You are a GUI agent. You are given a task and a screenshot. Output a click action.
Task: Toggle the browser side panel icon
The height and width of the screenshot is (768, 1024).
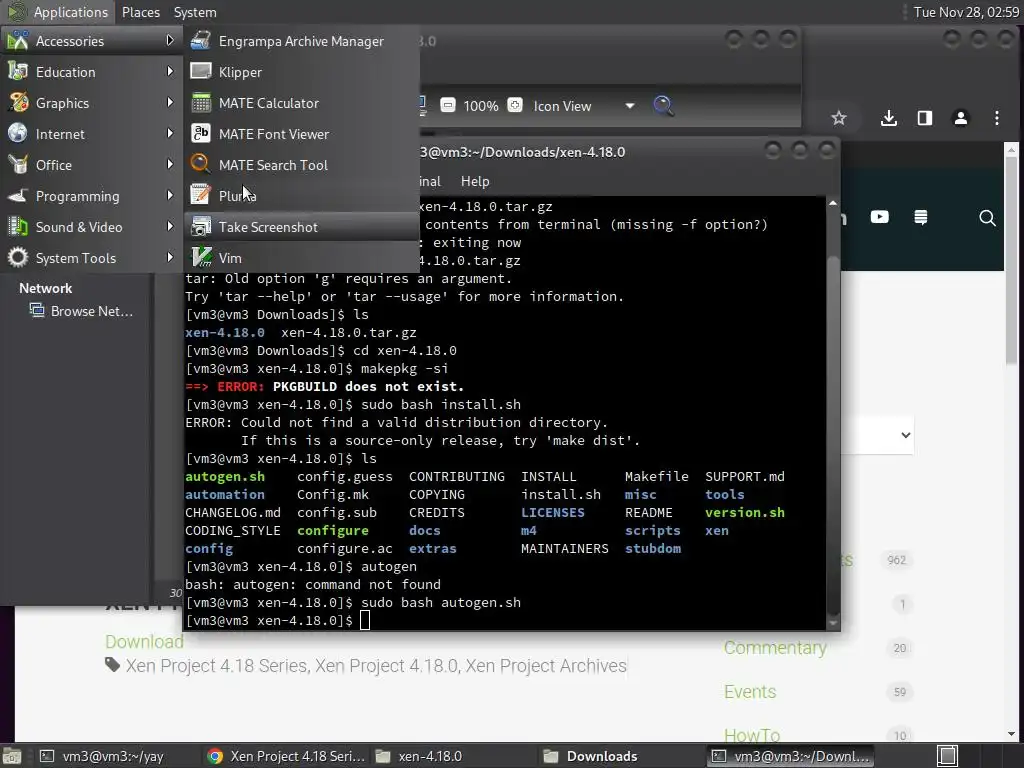tap(925, 118)
